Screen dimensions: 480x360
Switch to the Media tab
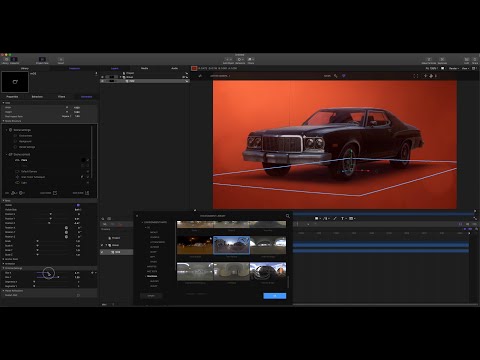144,68
